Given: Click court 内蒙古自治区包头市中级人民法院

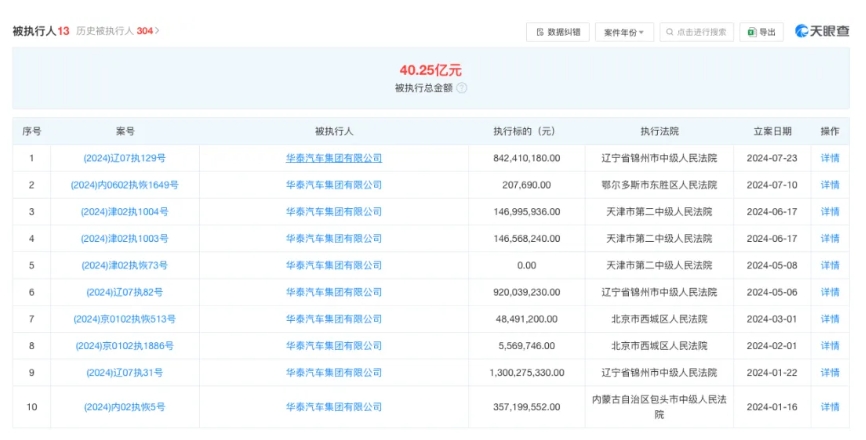Looking at the screenshot, I should pos(659,407).
